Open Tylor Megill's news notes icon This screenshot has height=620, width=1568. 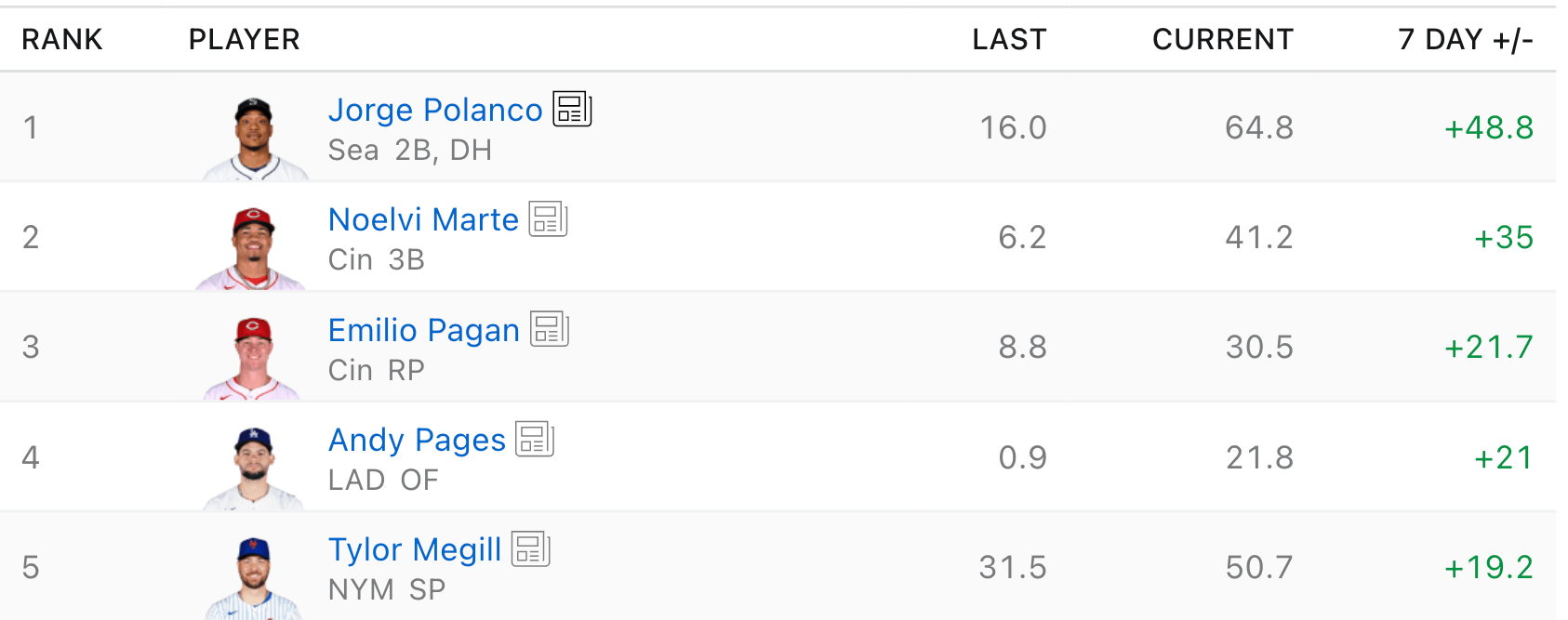tap(531, 549)
